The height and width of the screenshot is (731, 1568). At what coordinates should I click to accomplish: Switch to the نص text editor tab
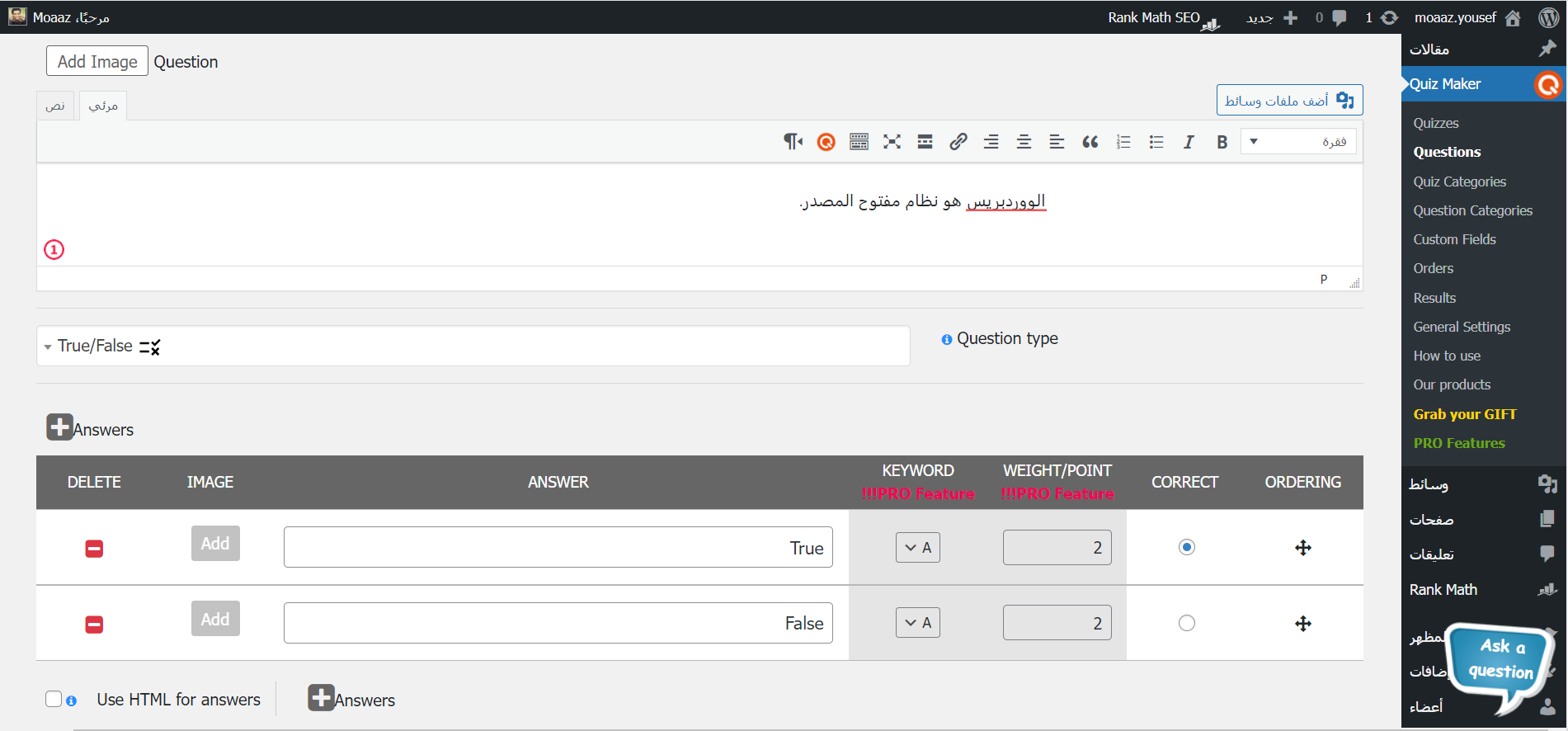click(55, 106)
